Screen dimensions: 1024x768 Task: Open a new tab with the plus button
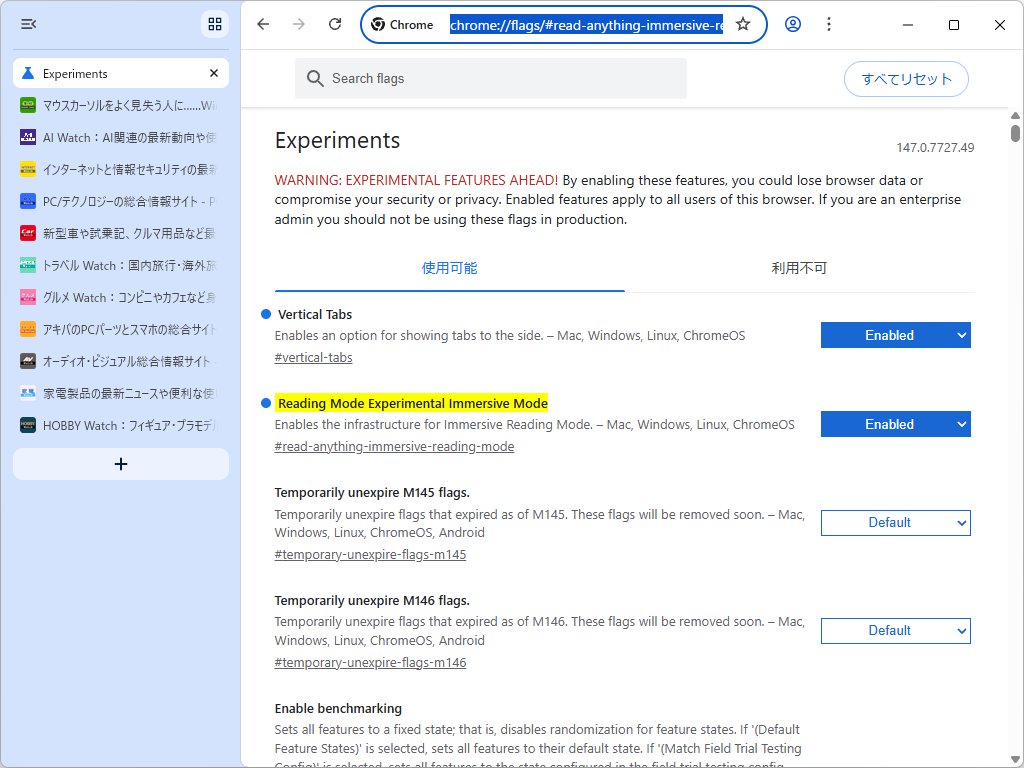(x=120, y=464)
